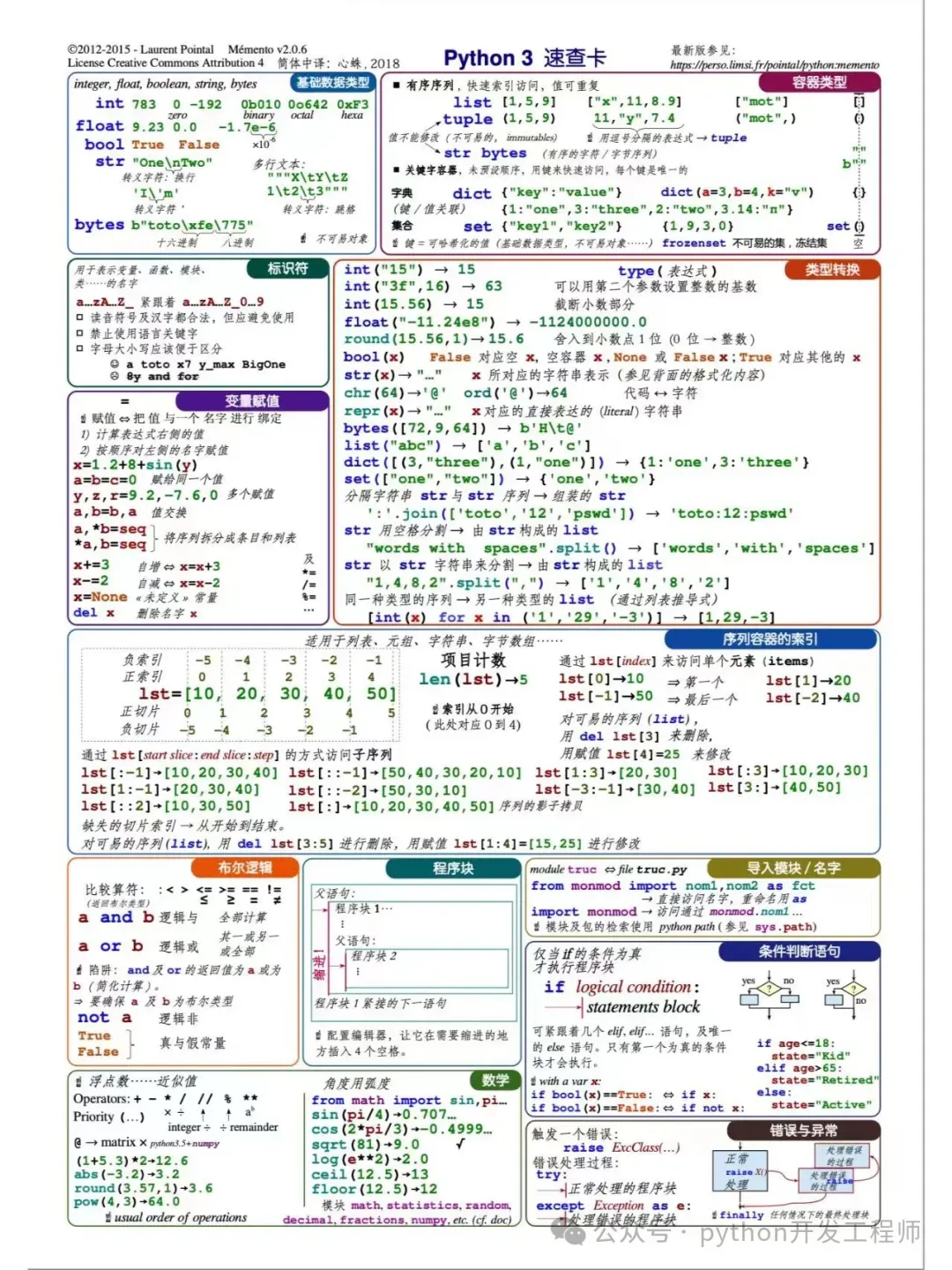Select the "导入模块 / 名字" section header
952x1270 pixels.
tap(793, 868)
